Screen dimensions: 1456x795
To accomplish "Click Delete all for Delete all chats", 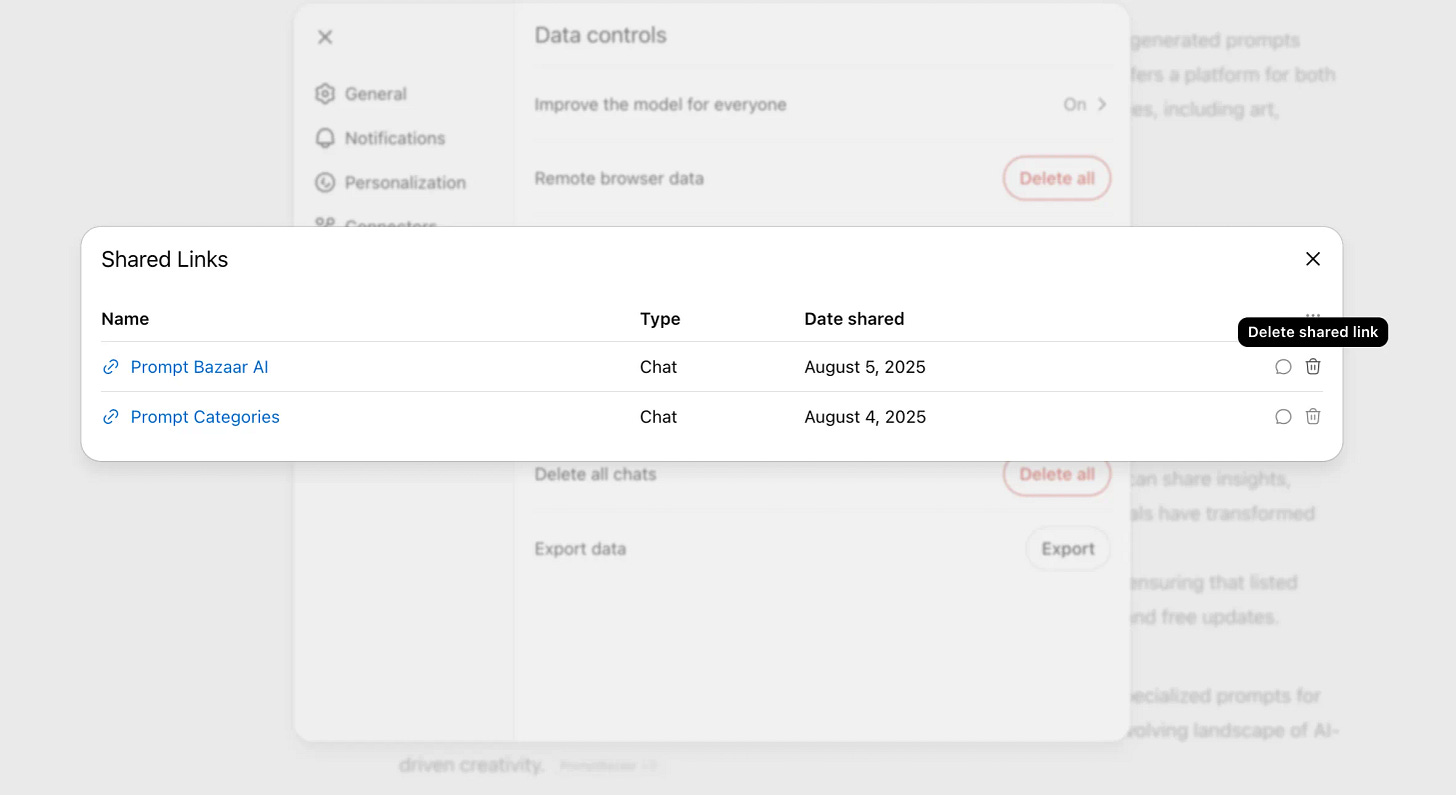I will [x=1057, y=474].
